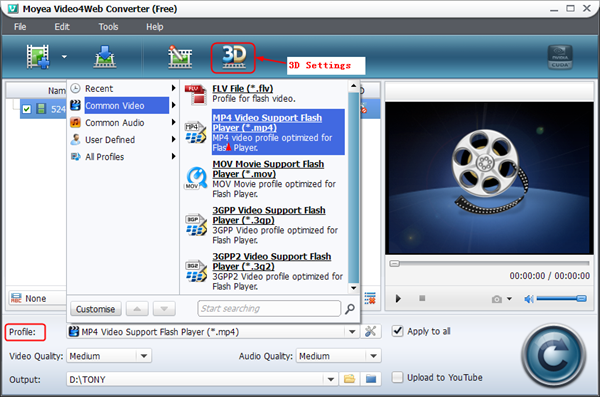Enable the Upload to YouTube checkbox
Screen dimensions: 600x397
(398, 377)
